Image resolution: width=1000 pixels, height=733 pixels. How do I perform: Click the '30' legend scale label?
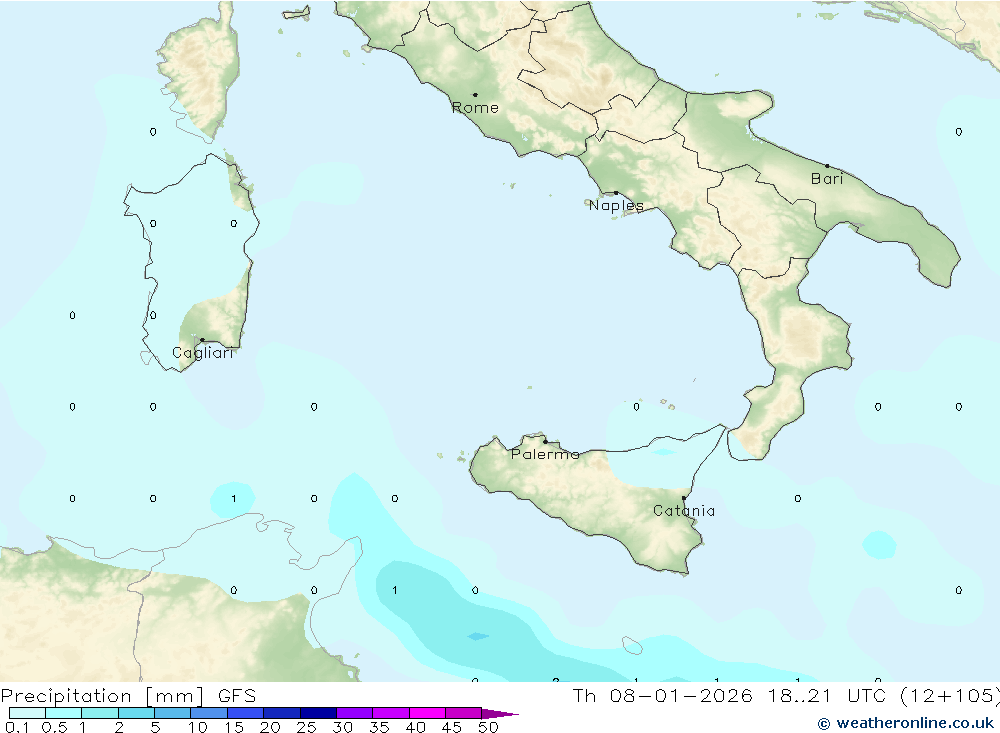coord(343,727)
